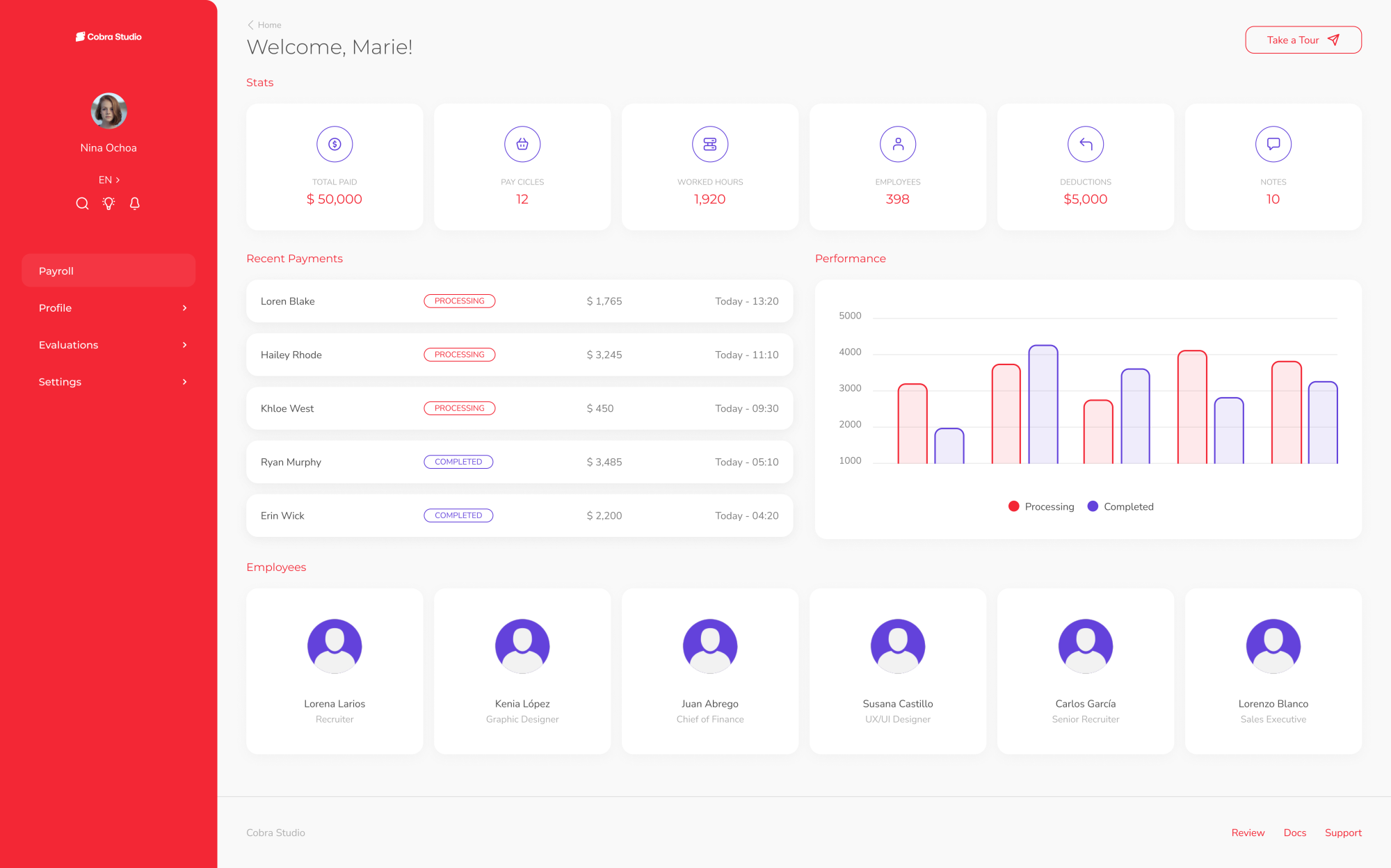The width and height of the screenshot is (1391, 868).
Task: Click the Total Paid dollar icon
Action: tap(335, 144)
